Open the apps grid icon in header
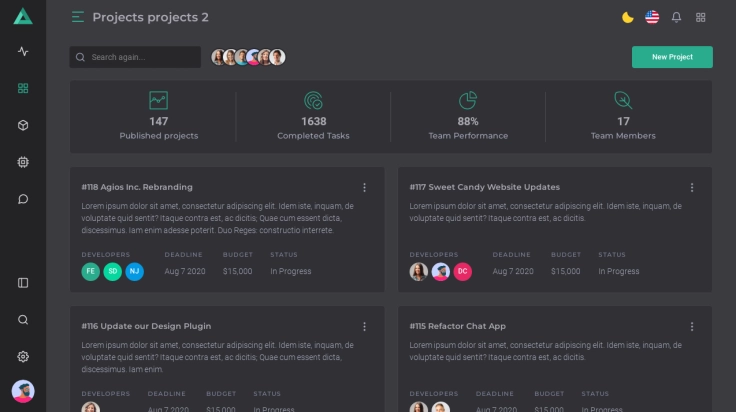Screen dimensions: 736x412 [701, 17]
